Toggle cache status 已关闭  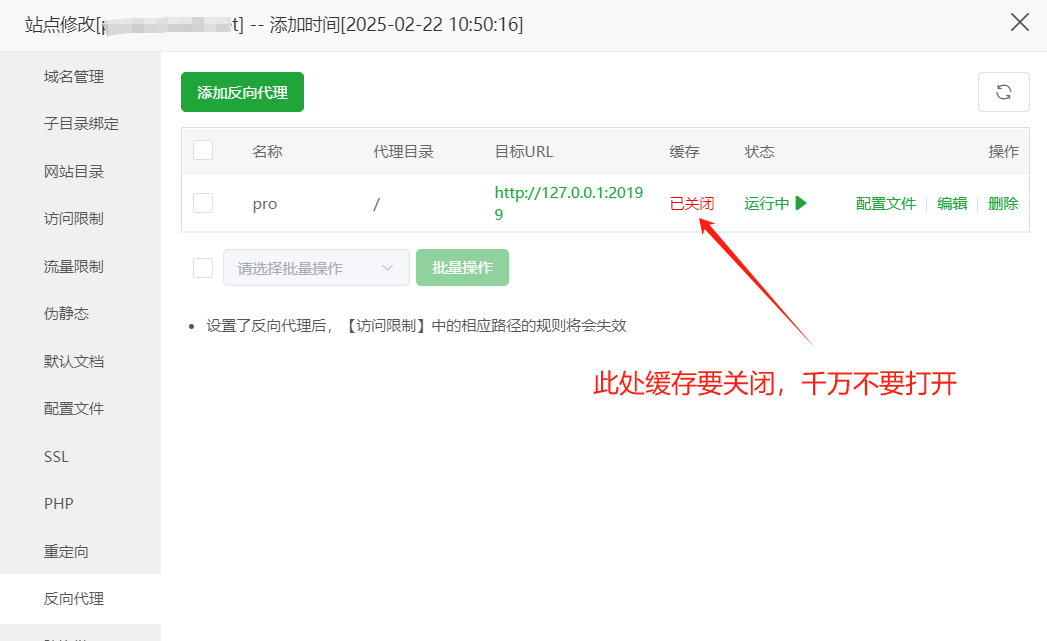(692, 204)
